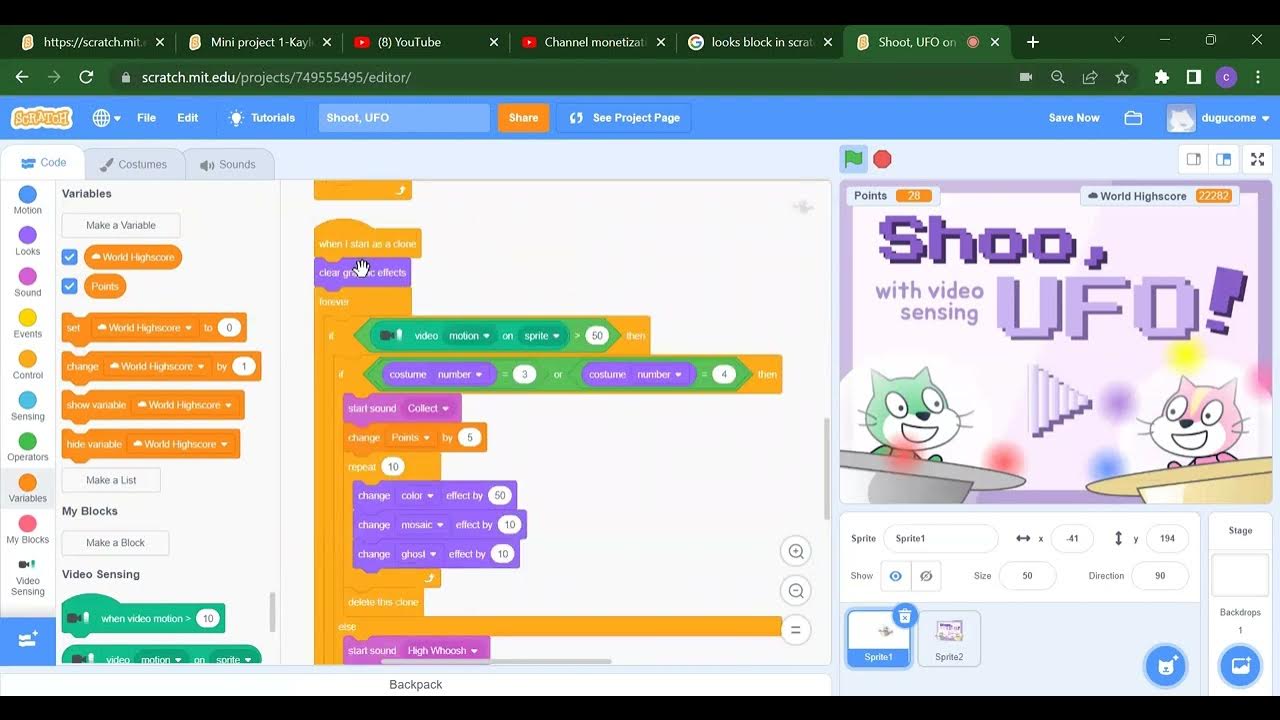Expand the Backpack panel
The height and width of the screenshot is (720, 1280).
point(415,684)
